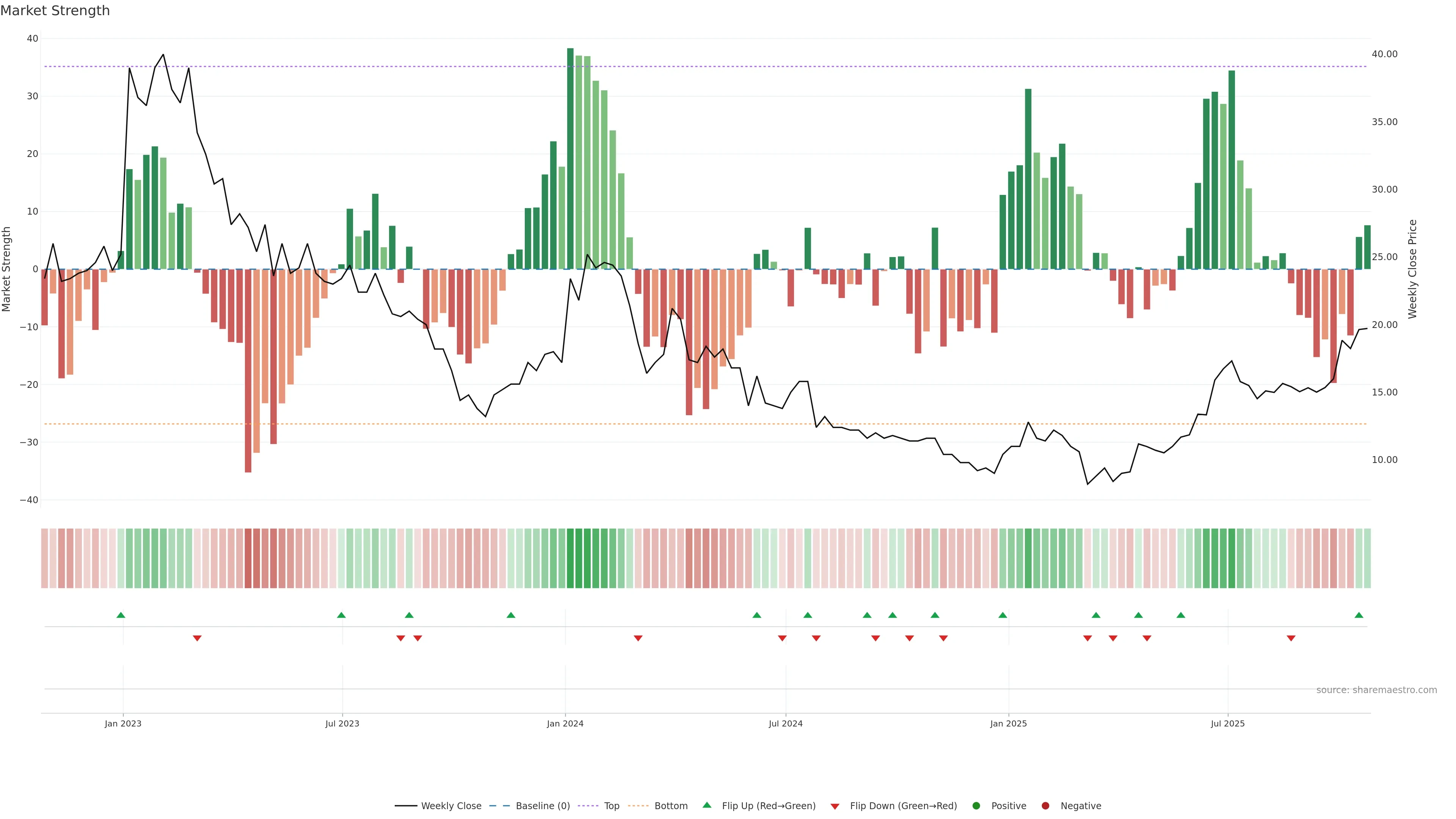Click the tallest dark green bar at Jan 2024
1456x819 pixels.
coord(570,158)
